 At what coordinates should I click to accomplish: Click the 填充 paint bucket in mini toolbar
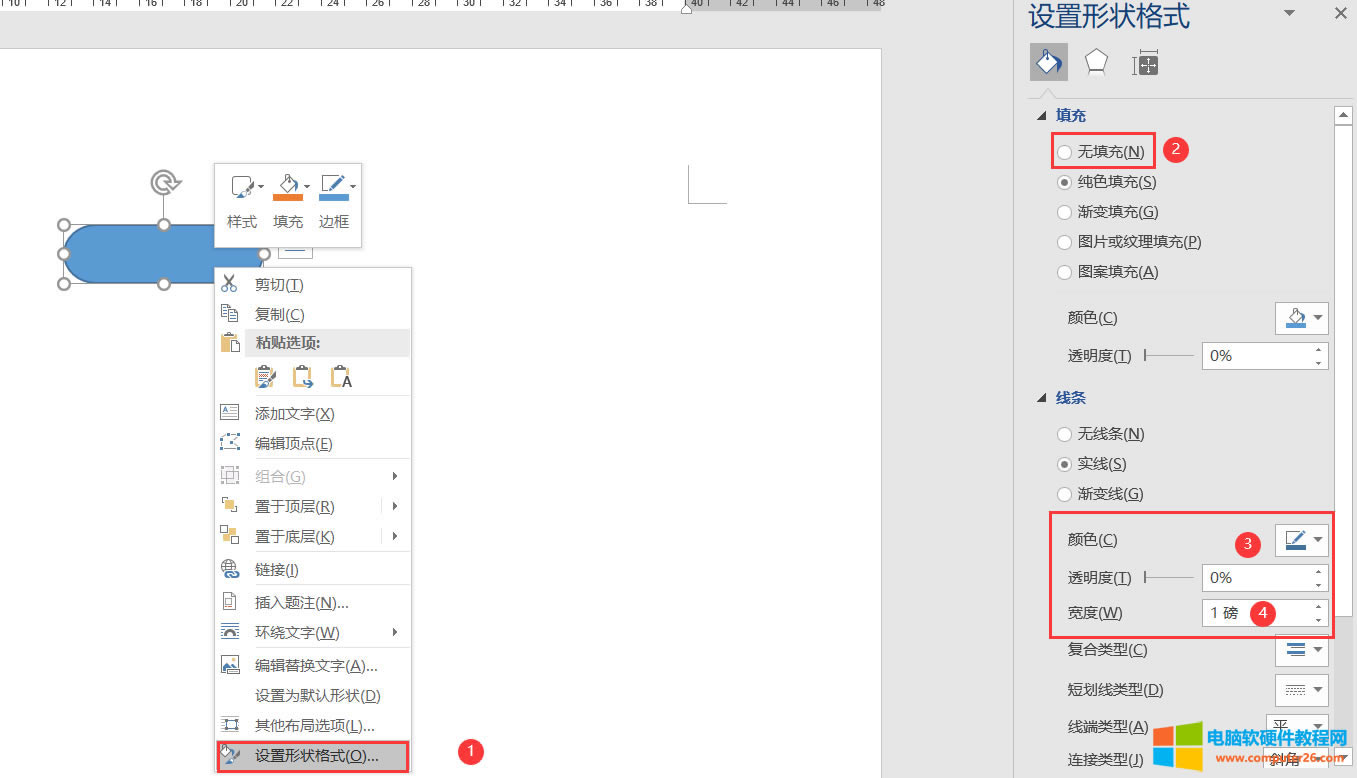click(x=287, y=187)
